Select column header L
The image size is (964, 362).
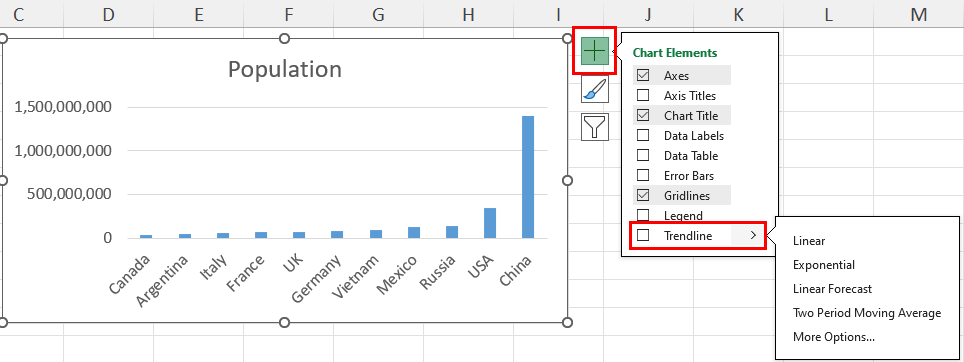[829, 14]
